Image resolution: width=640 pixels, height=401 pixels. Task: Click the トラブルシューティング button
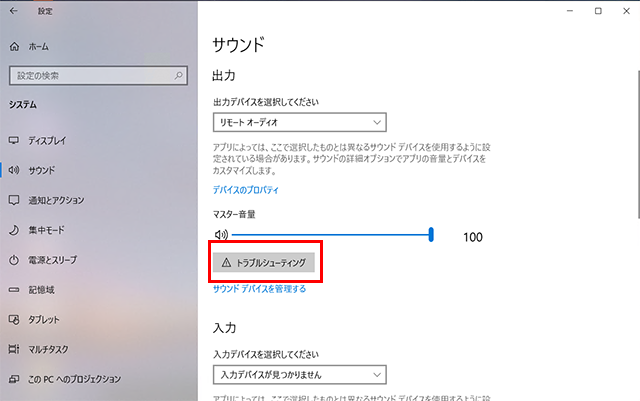(264, 263)
